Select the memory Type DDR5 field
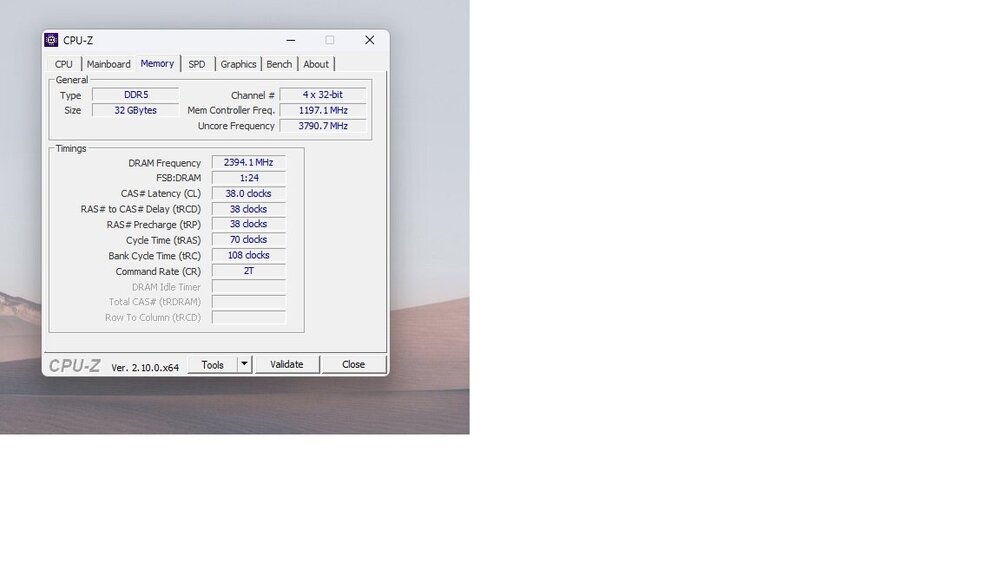The width and height of the screenshot is (1000, 562). coord(135,95)
